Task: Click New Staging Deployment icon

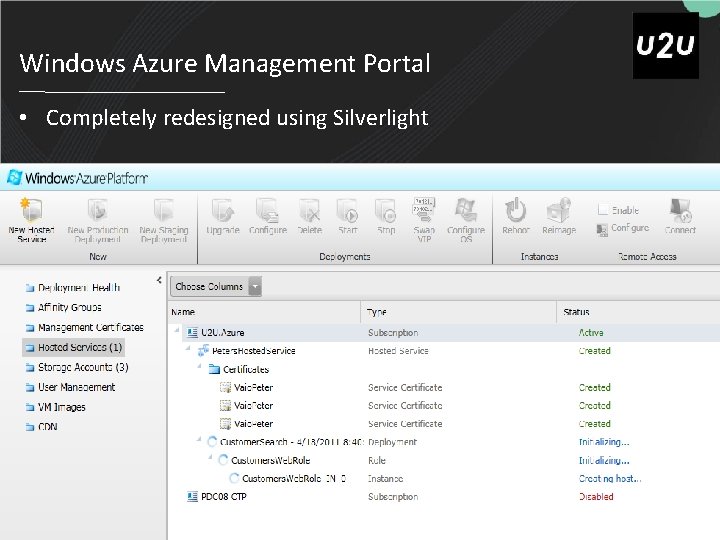Action: (x=164, y=209)
